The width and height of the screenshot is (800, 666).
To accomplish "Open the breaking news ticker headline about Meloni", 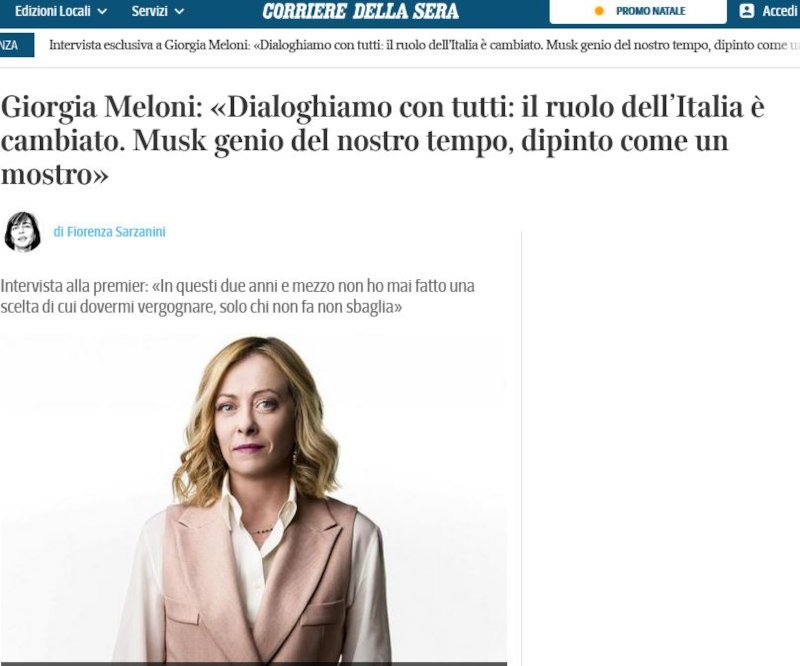I will (423, 45).
